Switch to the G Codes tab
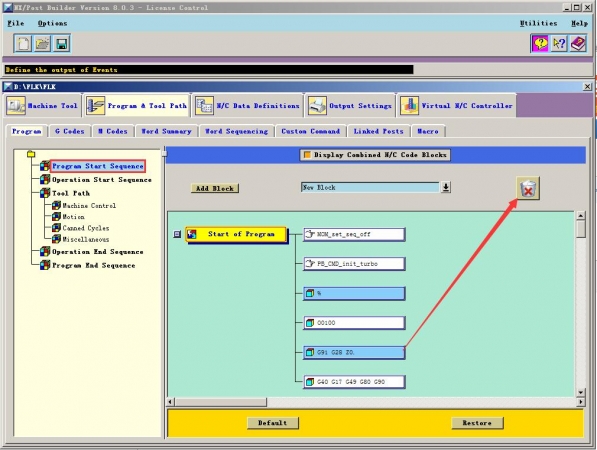This screenshot has width=597, height=450. pos(69,131)
